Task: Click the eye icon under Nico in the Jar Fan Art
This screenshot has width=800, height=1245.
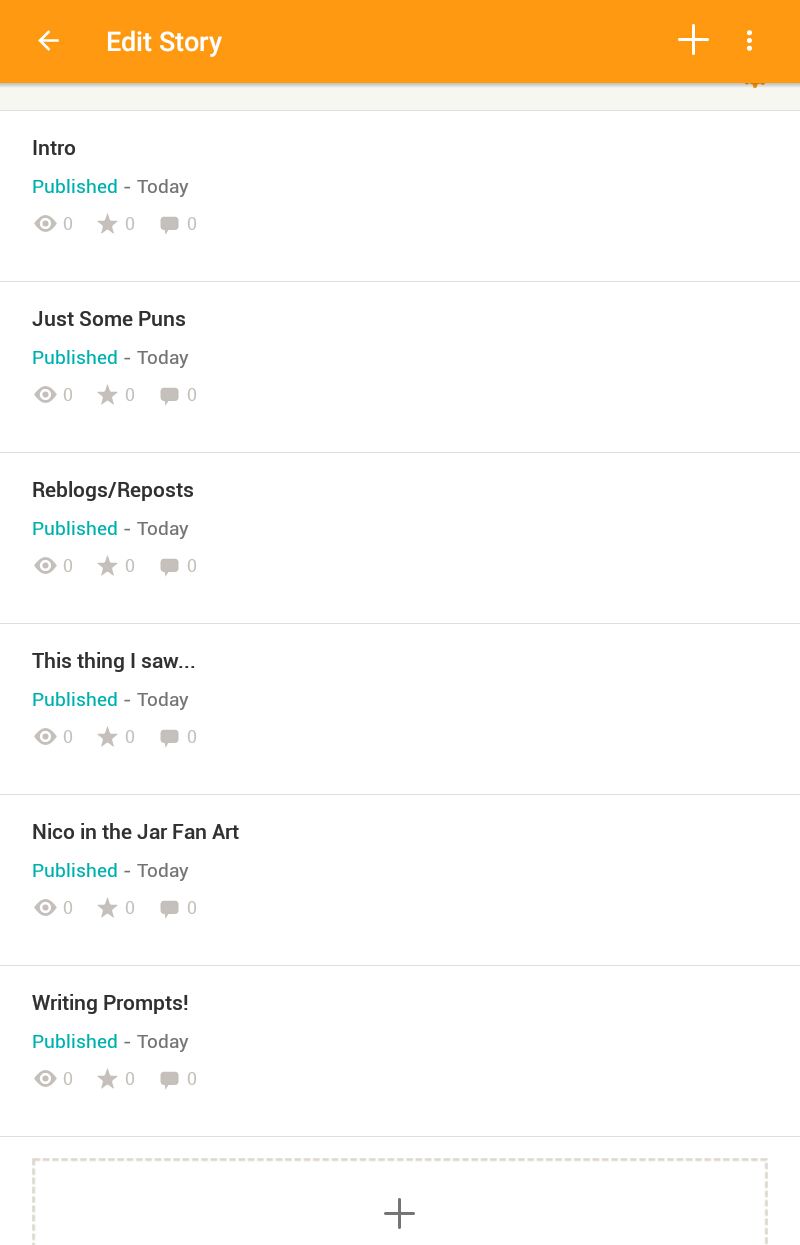Action: coord(45,908)
